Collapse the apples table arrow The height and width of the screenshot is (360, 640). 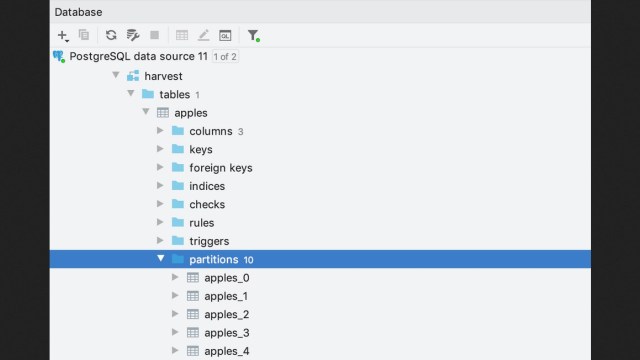pos(146,112)
